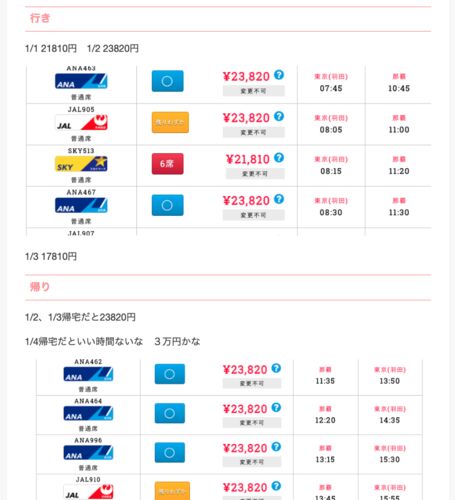Select available seat button for ANA463

point(167,81)
